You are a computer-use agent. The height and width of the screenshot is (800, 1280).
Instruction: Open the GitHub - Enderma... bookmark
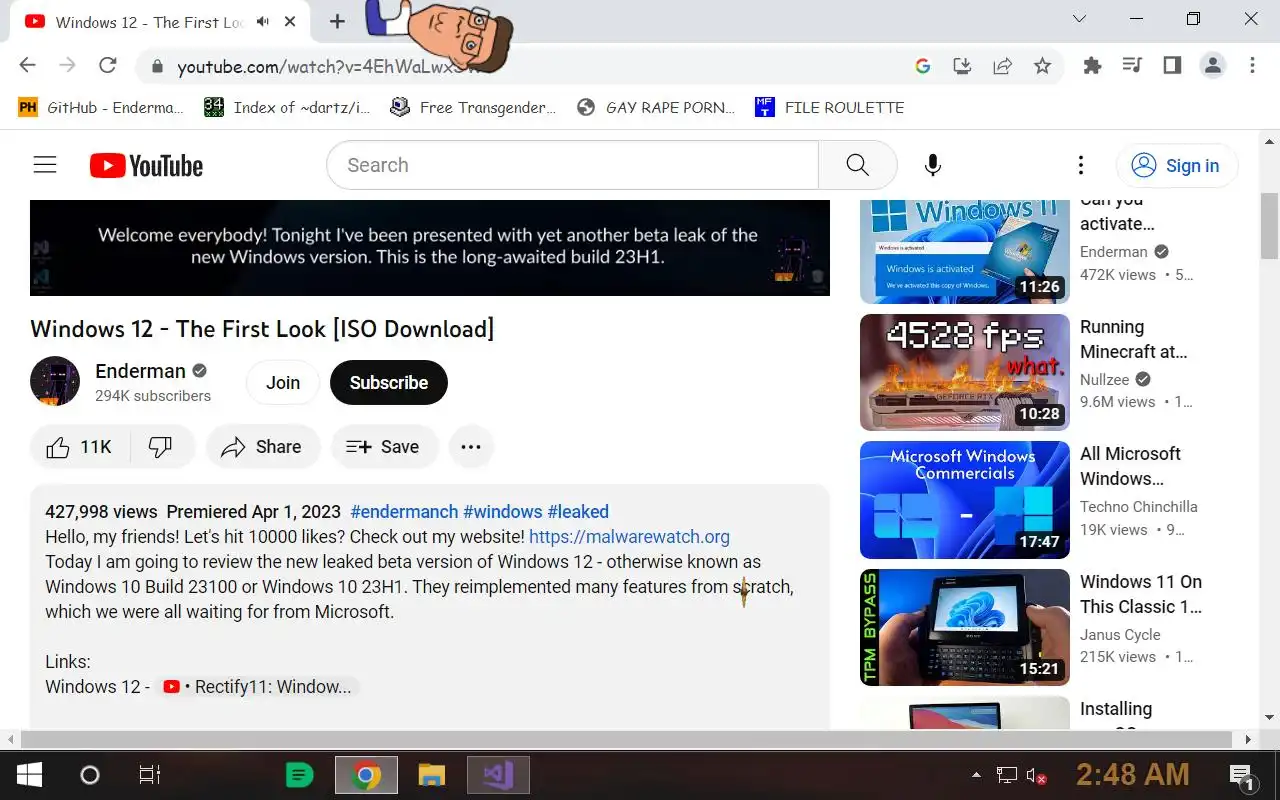102,107
